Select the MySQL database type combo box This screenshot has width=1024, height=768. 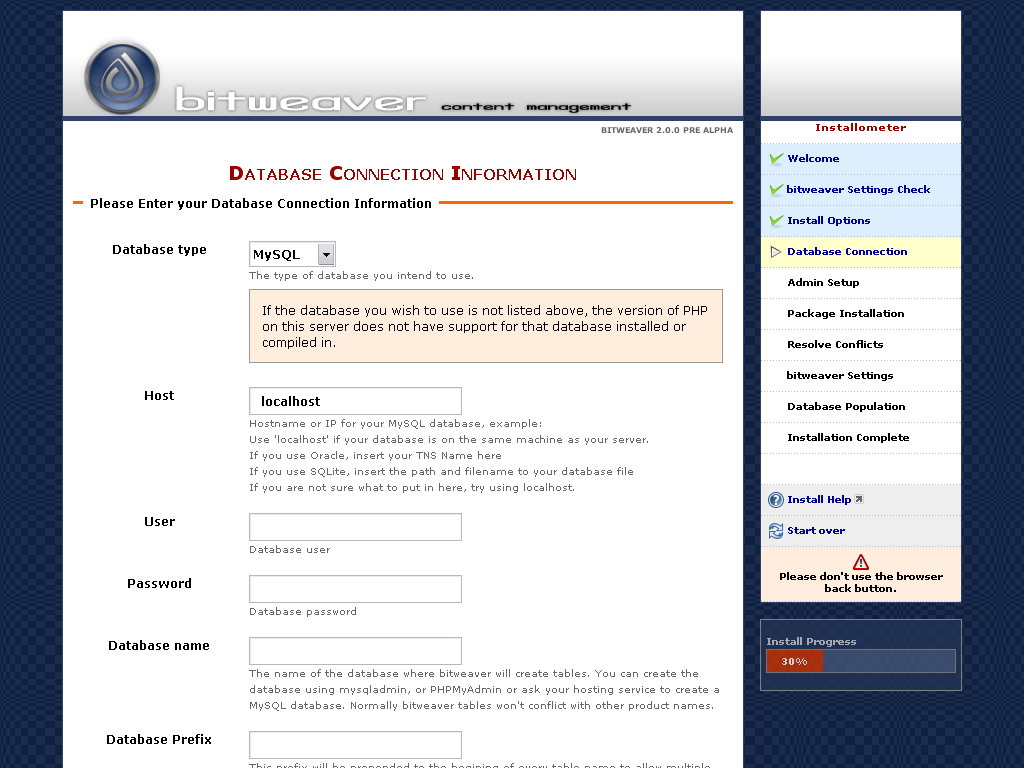click(x=292, y=254)
